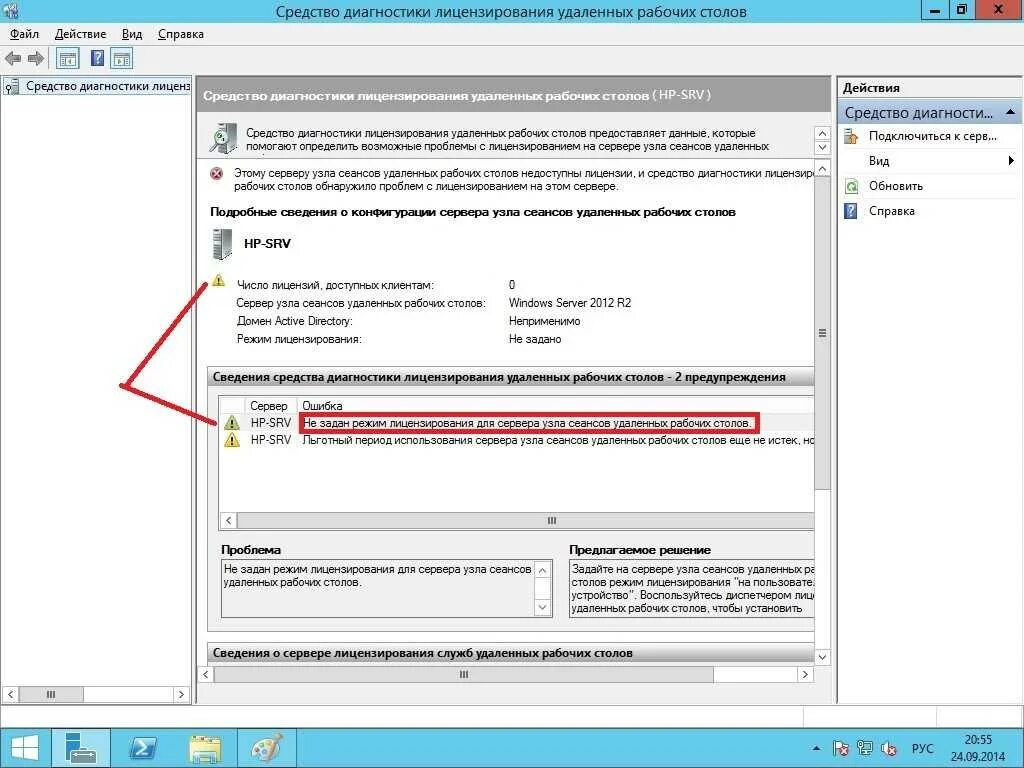1024x768 pixels.
Task: Click the Сервер column header
Action: (269, 406)
